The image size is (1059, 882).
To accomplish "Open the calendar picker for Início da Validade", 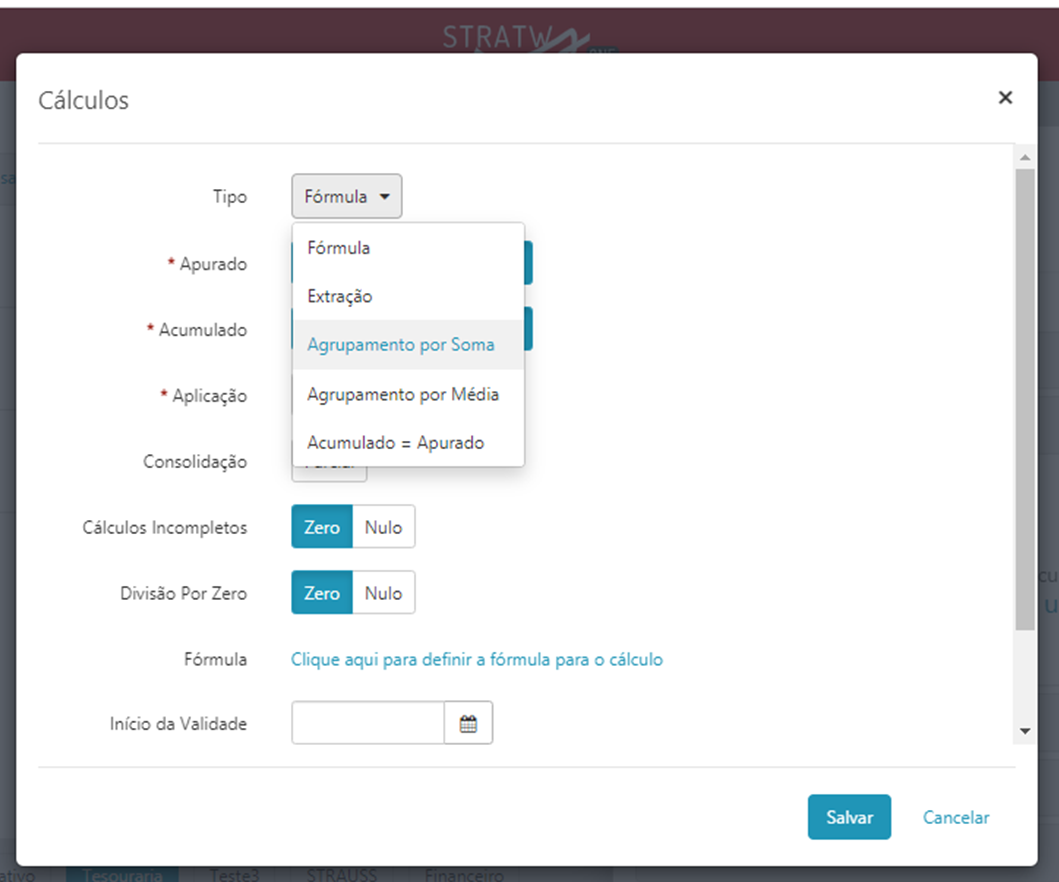I will pos(468,723).
